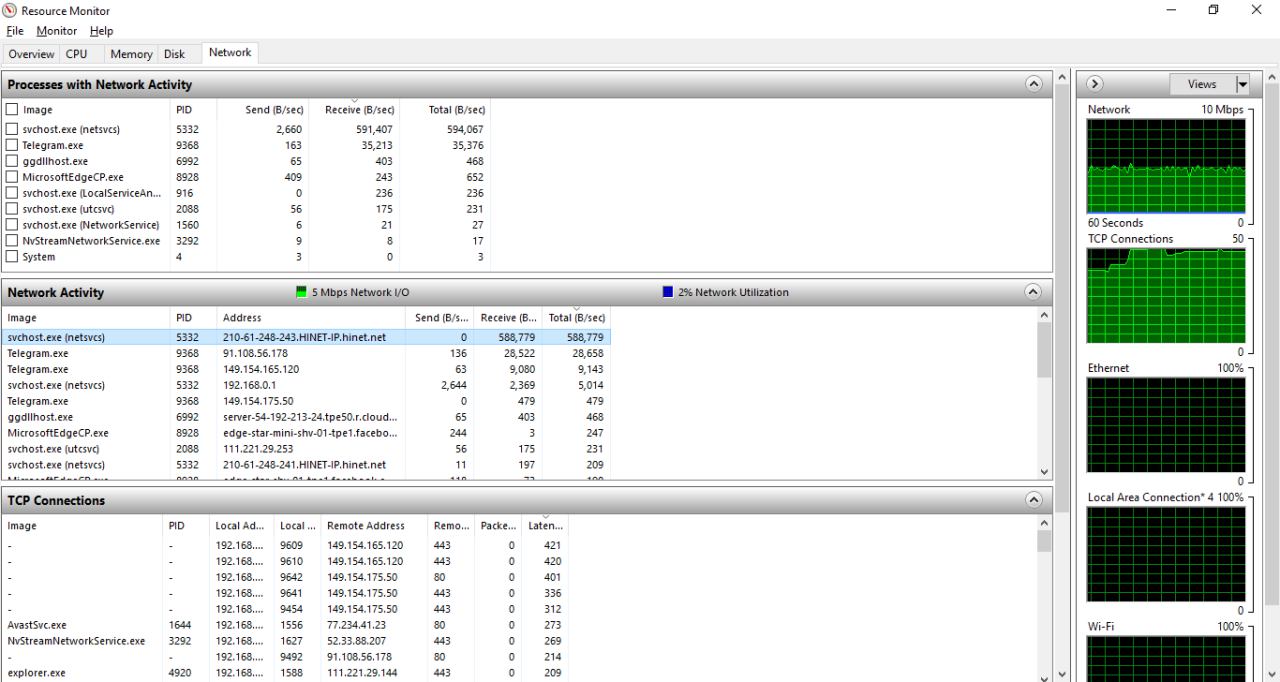Switch to the CPU tab

point(77,54)
